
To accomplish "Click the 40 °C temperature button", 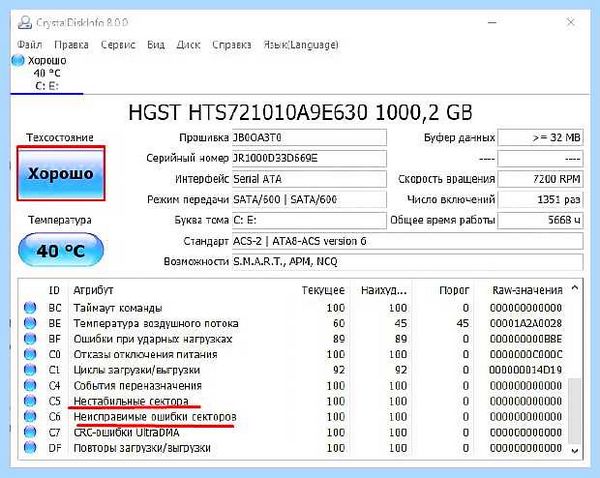I will click(x=61, y=250).
